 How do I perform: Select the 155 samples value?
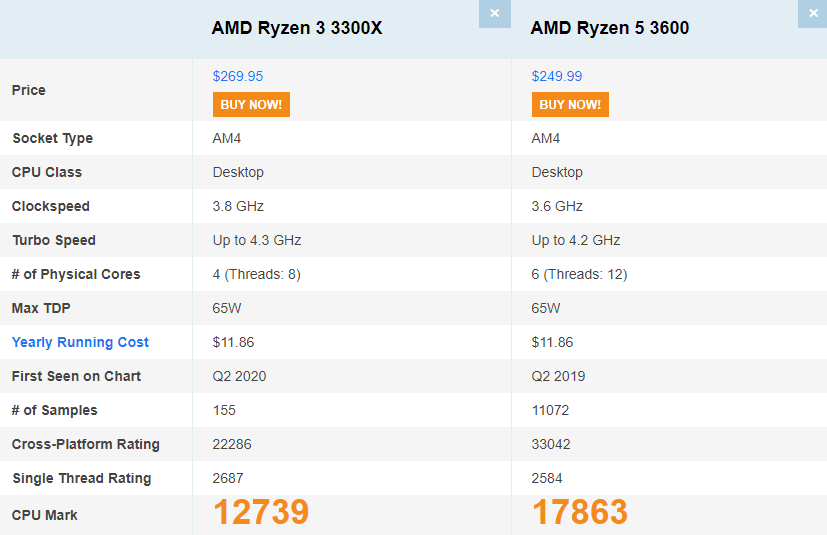point(224,410)
